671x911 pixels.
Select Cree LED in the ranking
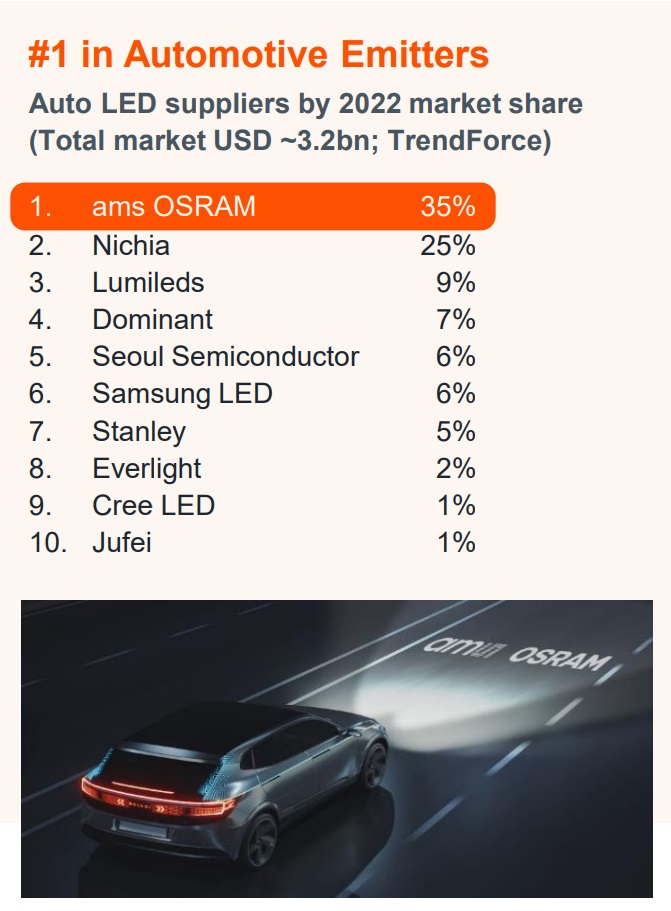point(153,506)
